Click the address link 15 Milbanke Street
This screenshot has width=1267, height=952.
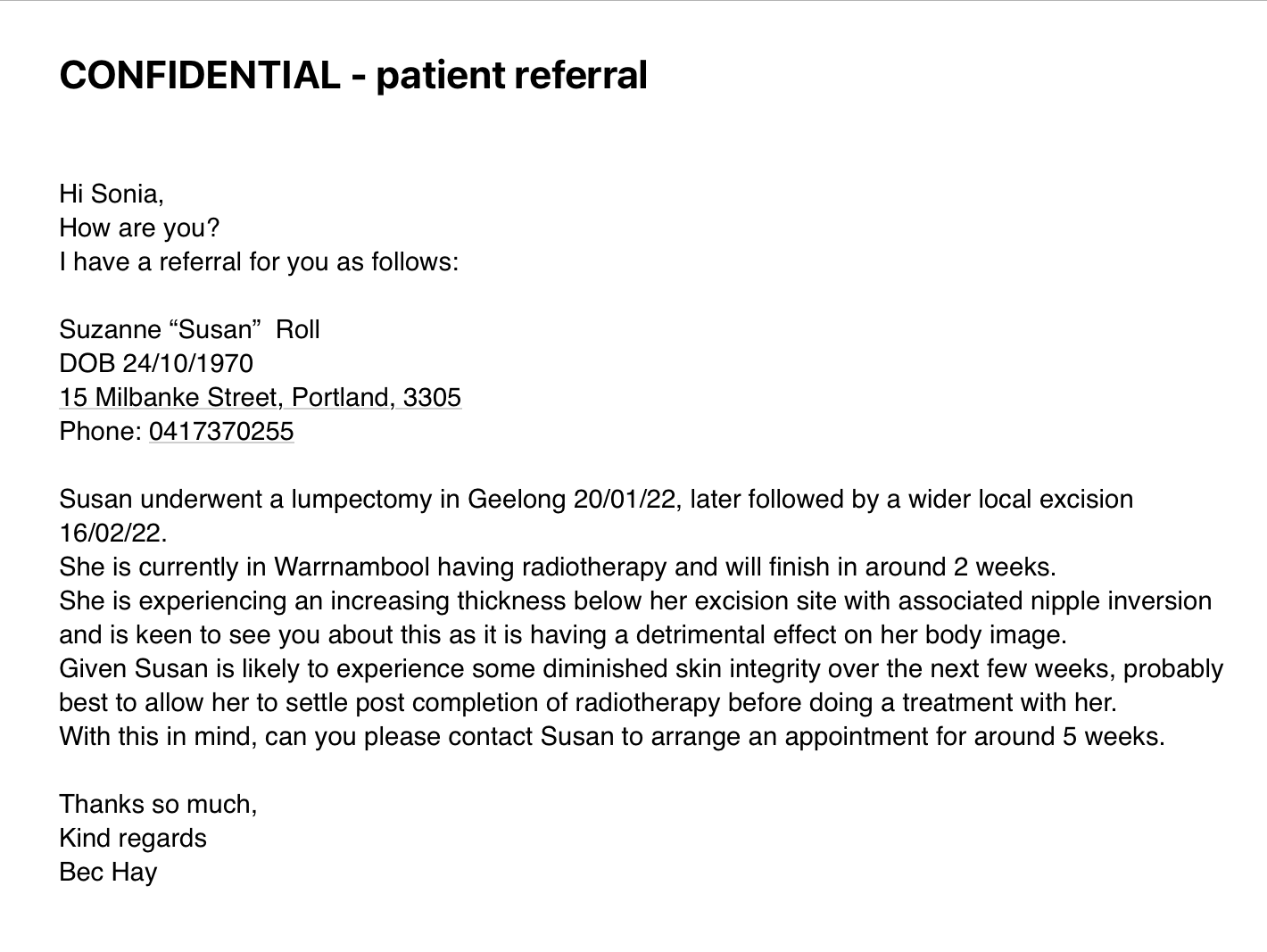[260, 397]
